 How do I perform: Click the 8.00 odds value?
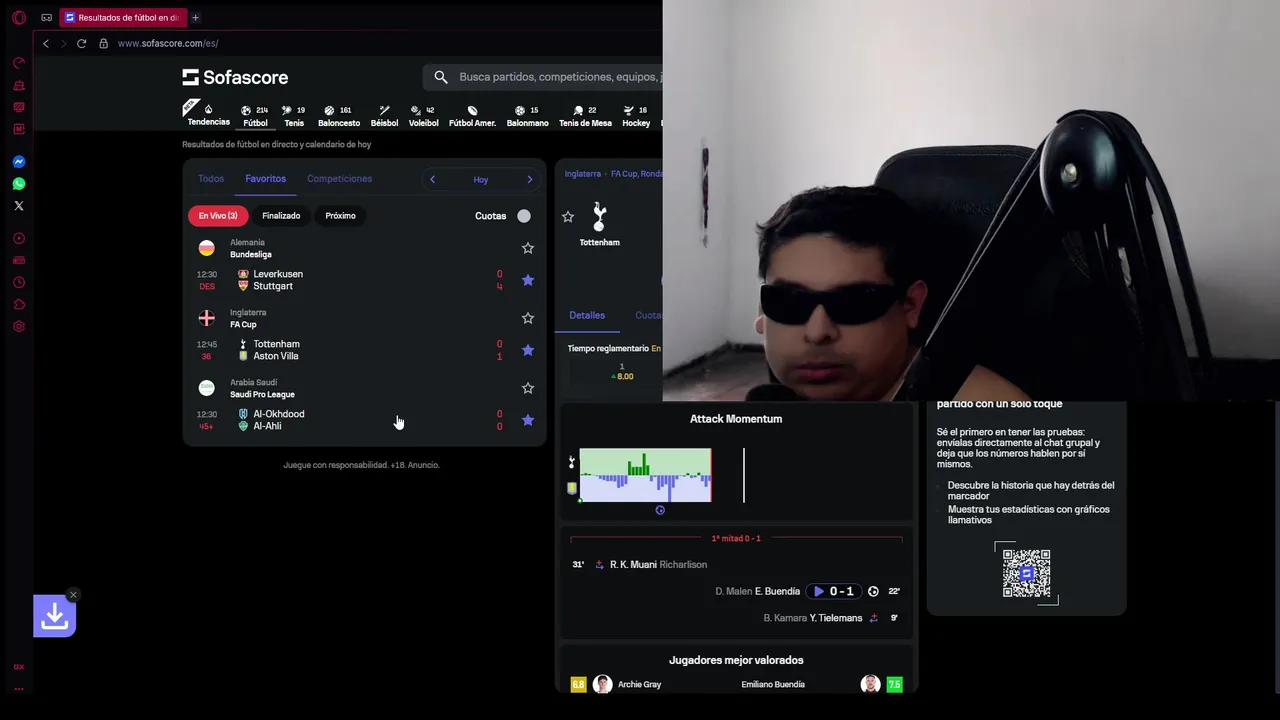point(622,376)
